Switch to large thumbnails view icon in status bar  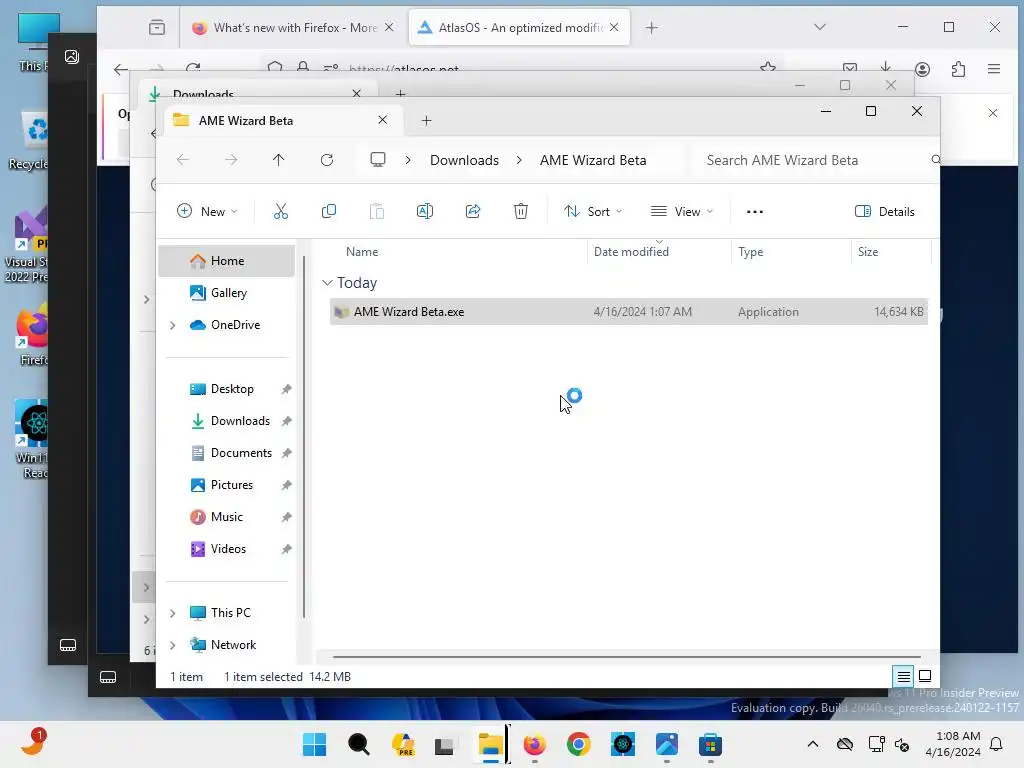coord(925,677)
